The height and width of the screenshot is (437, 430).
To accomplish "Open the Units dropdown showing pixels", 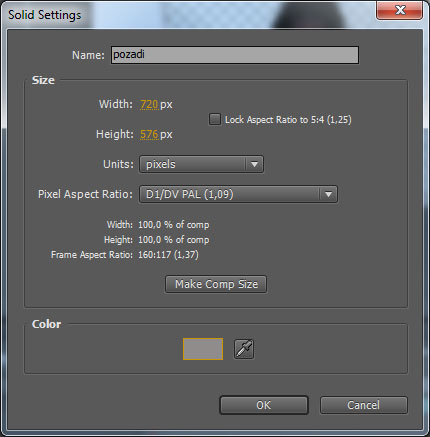I will coord(201,164).
